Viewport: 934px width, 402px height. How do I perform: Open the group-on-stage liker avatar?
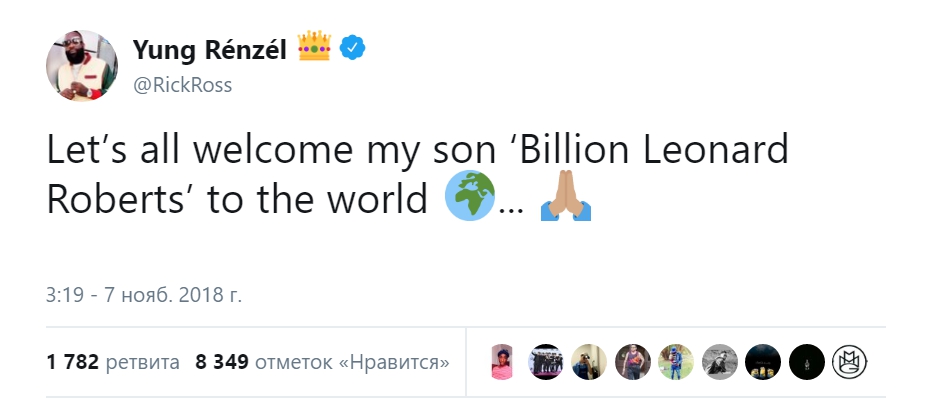tap(546, 362)
